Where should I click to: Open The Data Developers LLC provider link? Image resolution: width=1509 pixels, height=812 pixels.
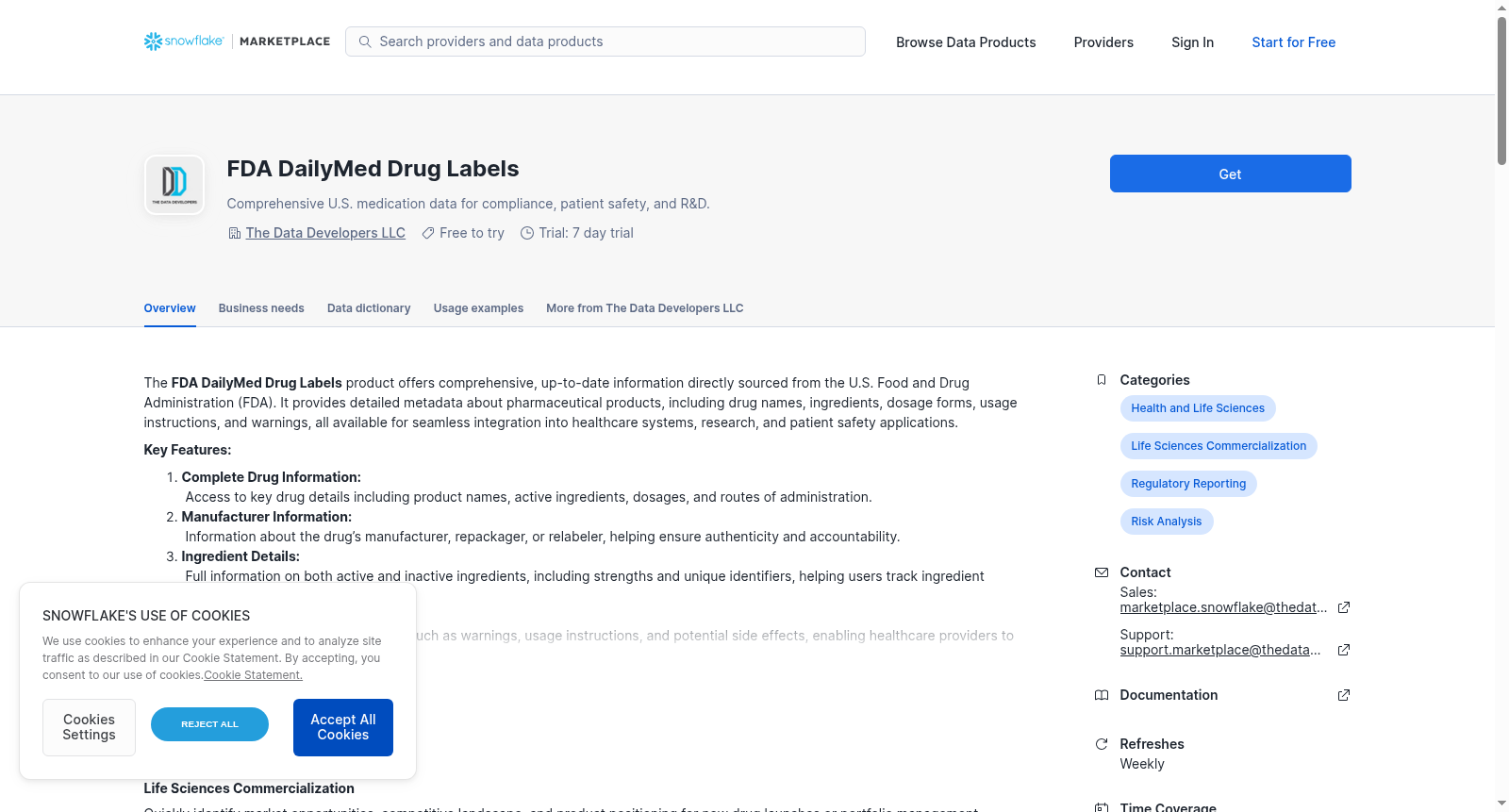tap(325, 233)
